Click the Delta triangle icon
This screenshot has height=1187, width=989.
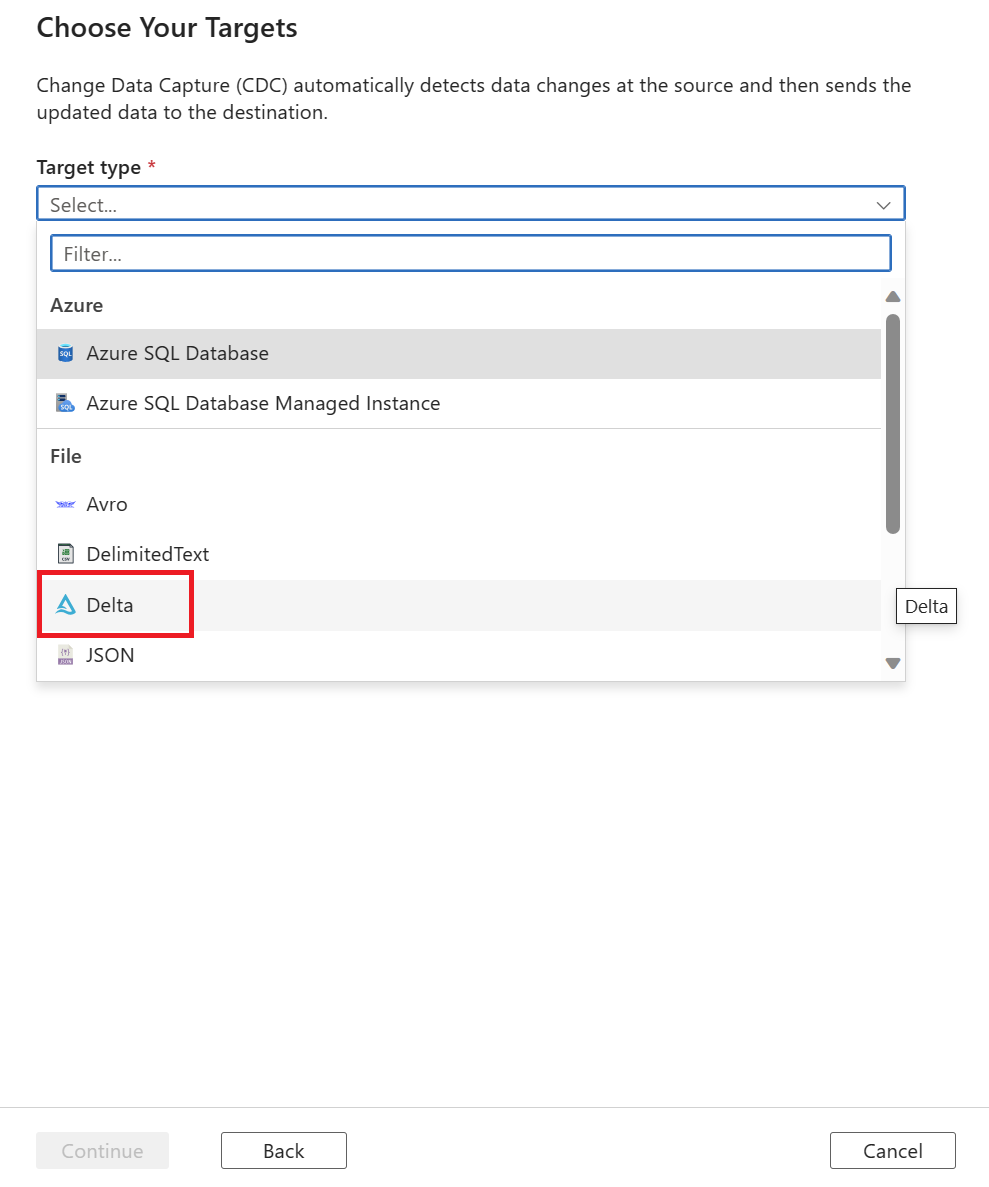(64, 604)
